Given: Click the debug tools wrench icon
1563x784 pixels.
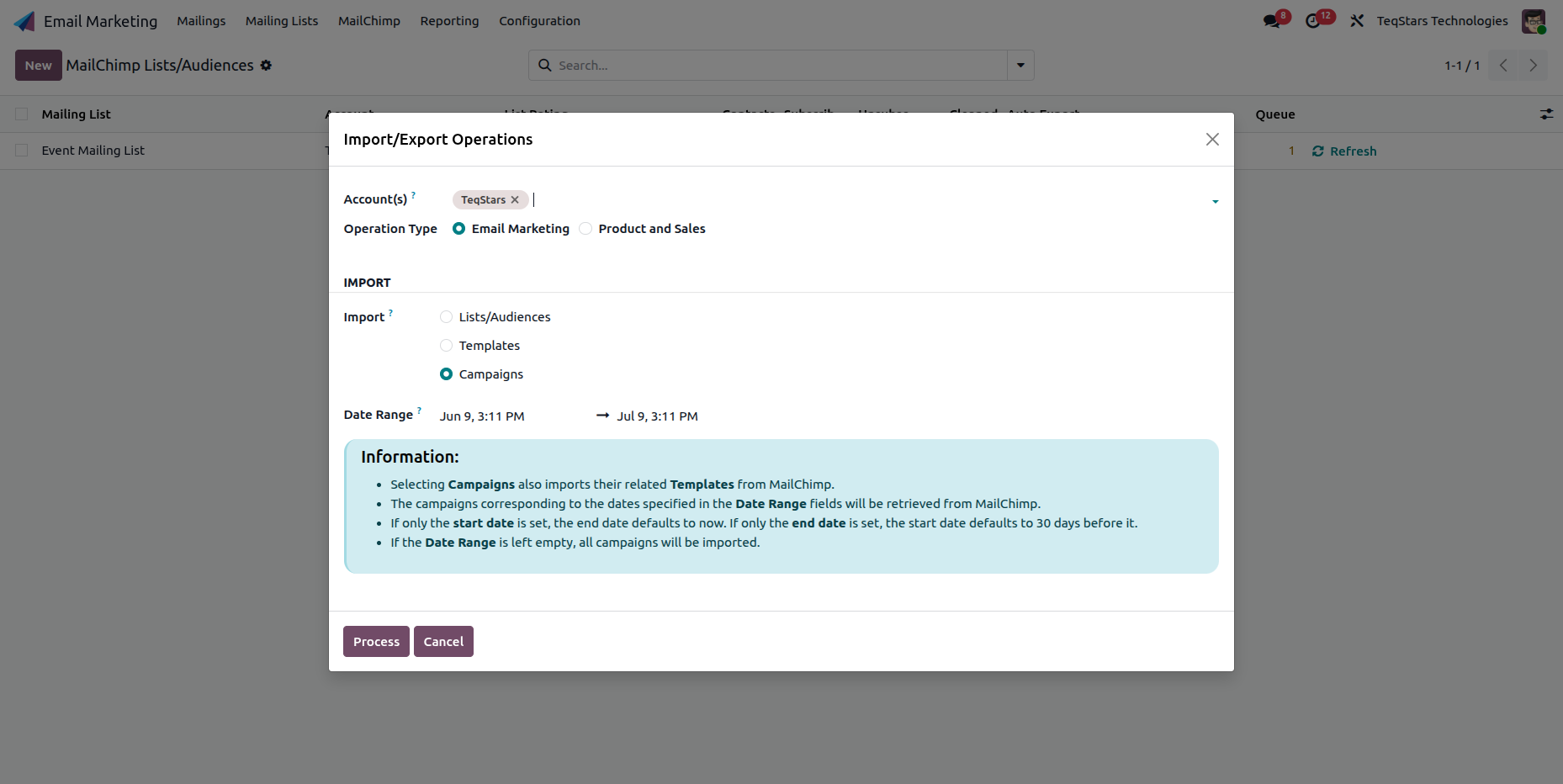Looking at the screenshot, I should click(1357, 21).
